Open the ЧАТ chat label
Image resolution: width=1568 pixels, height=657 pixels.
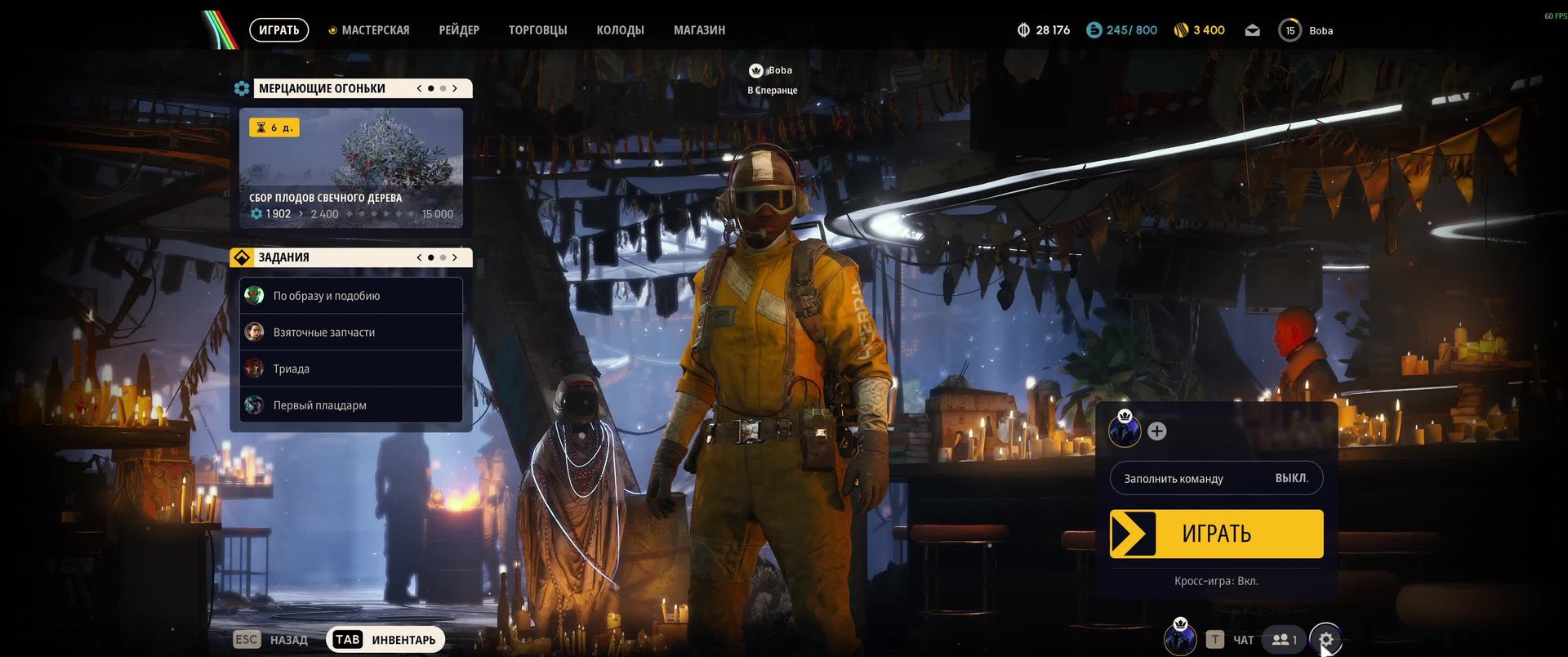[x=1243, y=640]
